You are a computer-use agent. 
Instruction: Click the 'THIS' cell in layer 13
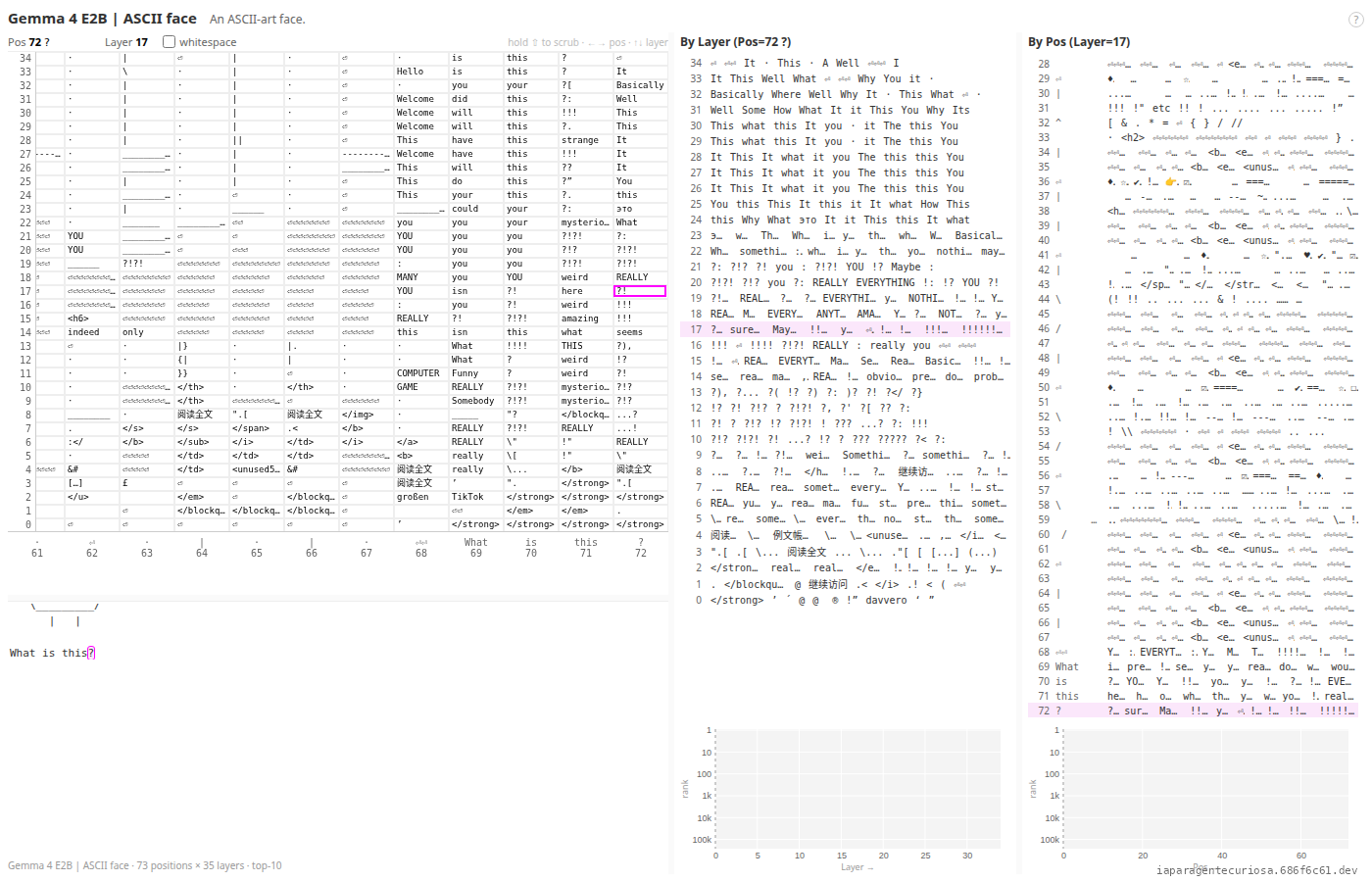[x=585, y=346]
